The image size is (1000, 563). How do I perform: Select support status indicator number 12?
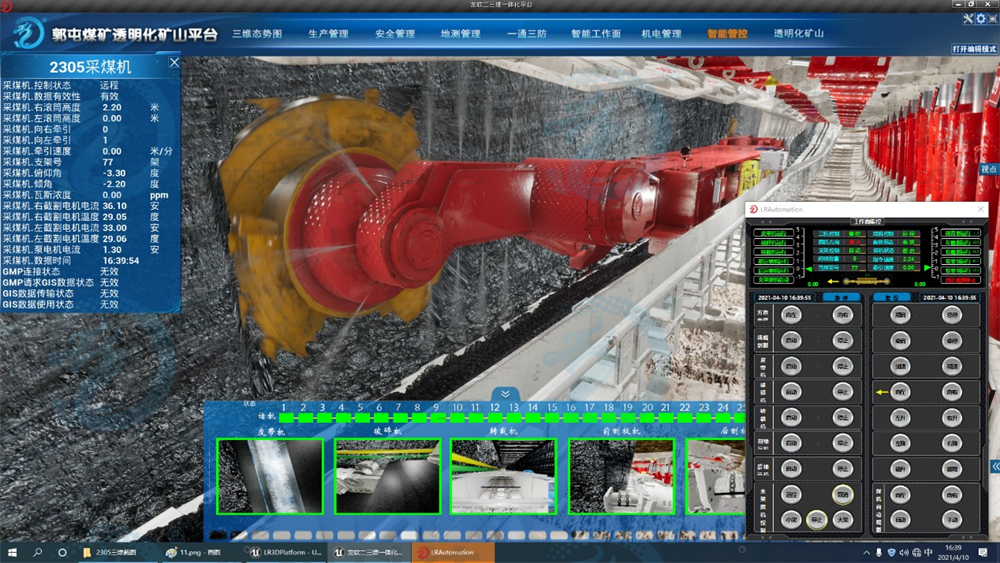(x=494, y=418)
